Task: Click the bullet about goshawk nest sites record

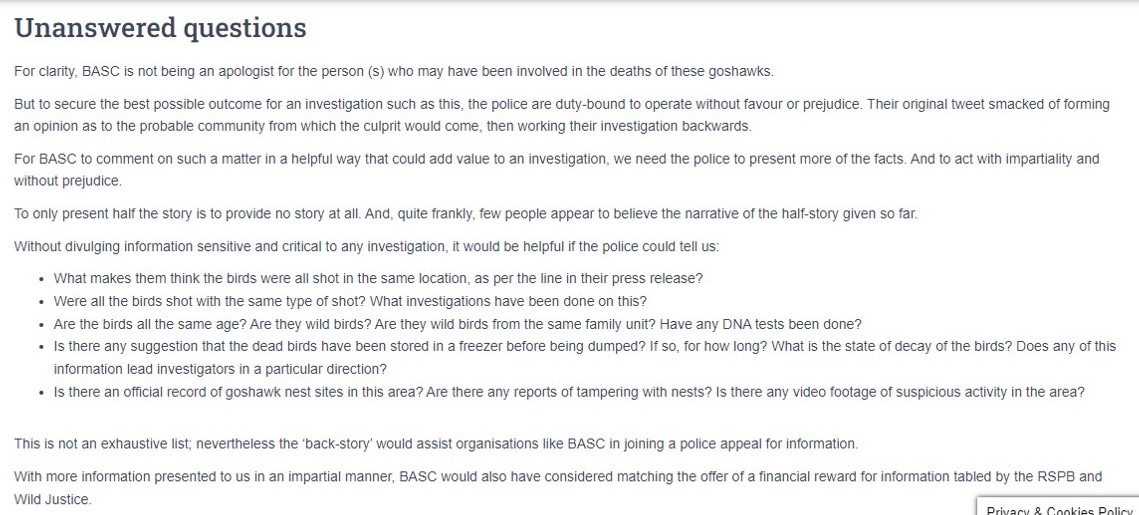Action: click(568, 392)
